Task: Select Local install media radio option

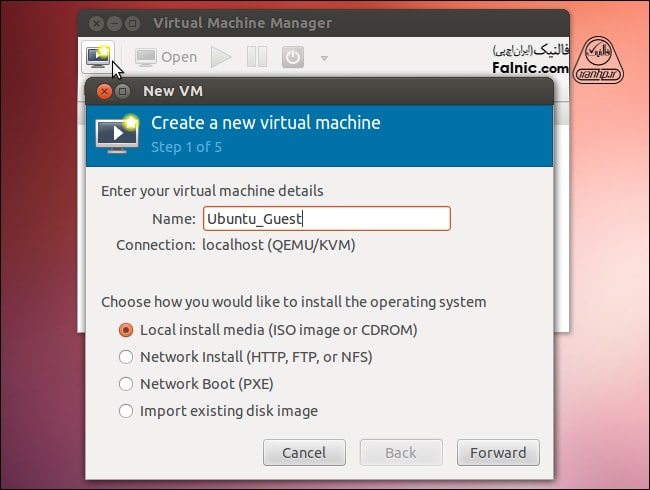Action: (126, 329)
